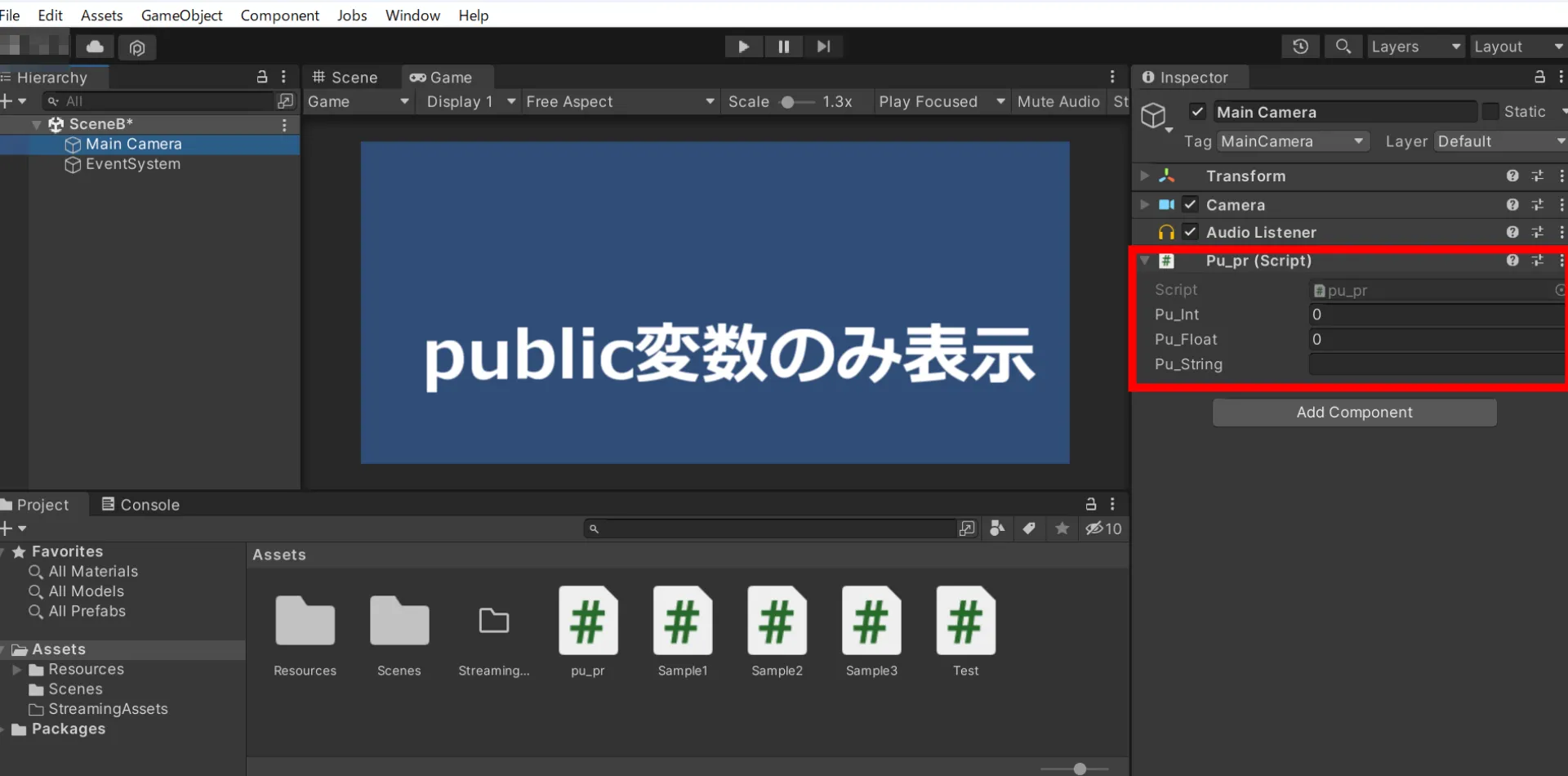
Task: Toggle favorites star in Project toolbar
Action: tap(1062, 528)
